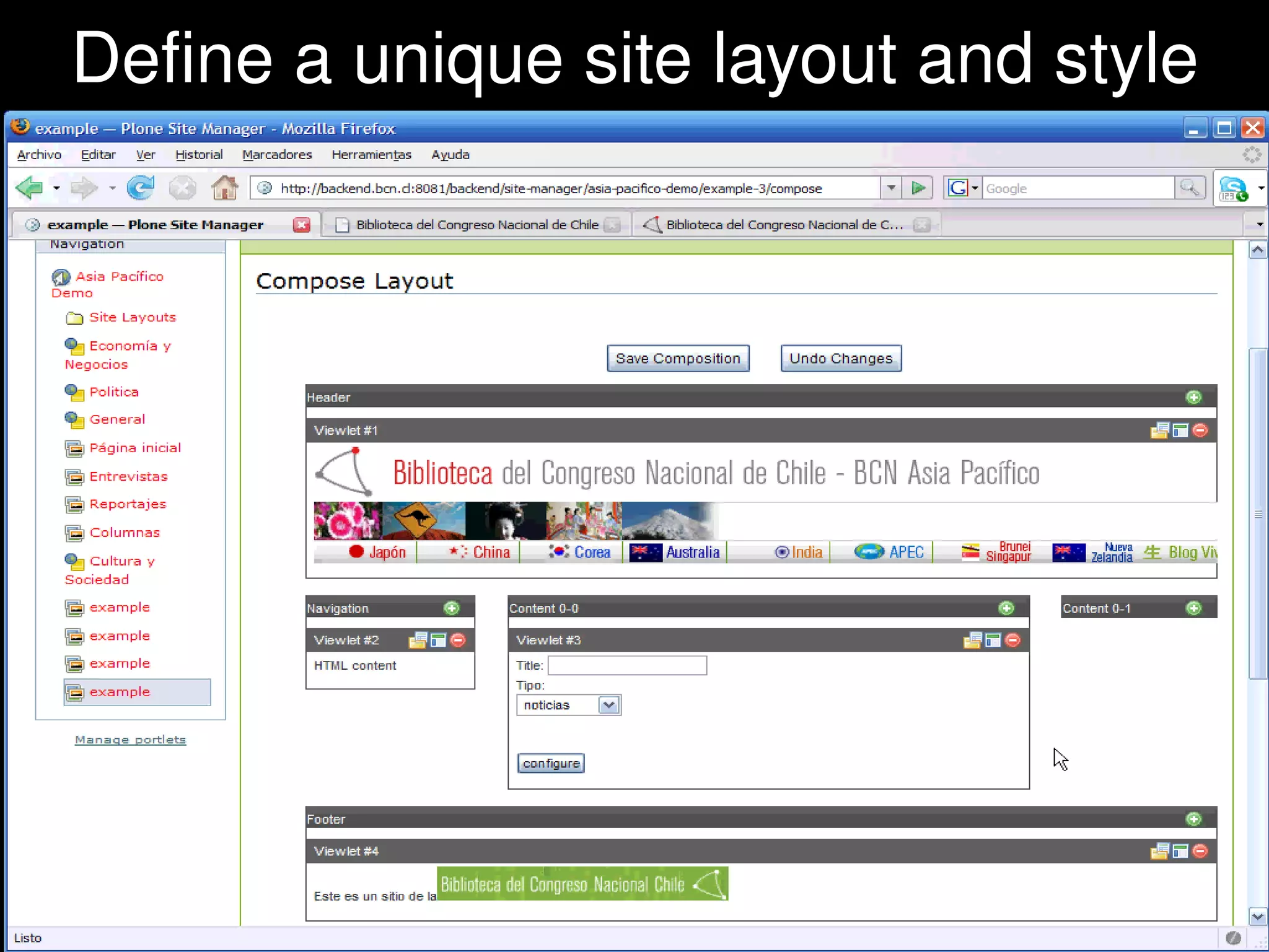This screenshot has height=952, width=1269.
Task: Click the green Go arrow next to URL
Action: (918, 188)
